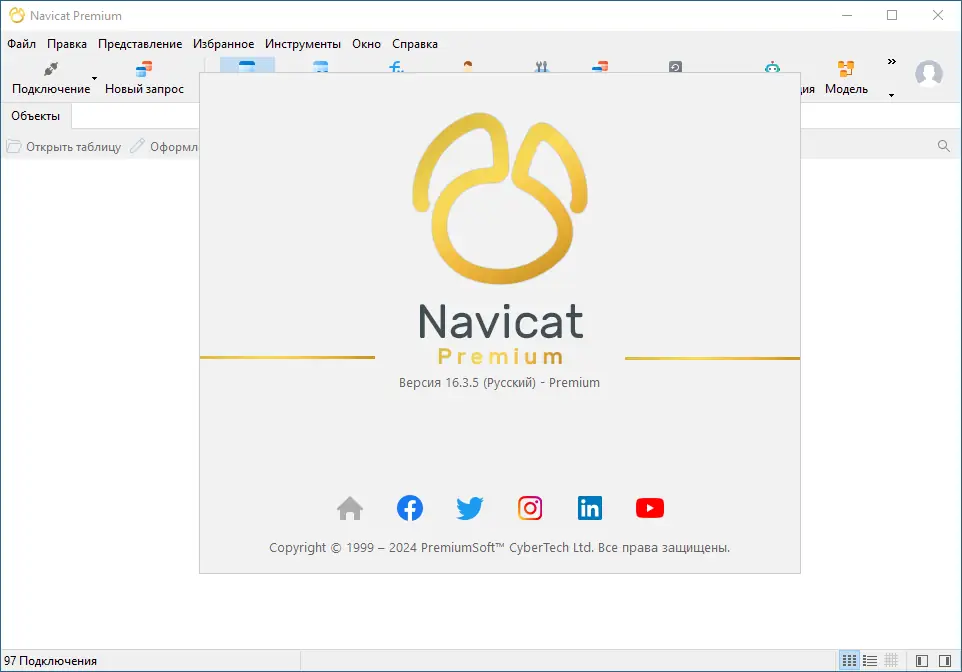The height and width of the screenshot is (672, 962).
Task: Open the YouTube link icon
Action: (x=650, y=508)
